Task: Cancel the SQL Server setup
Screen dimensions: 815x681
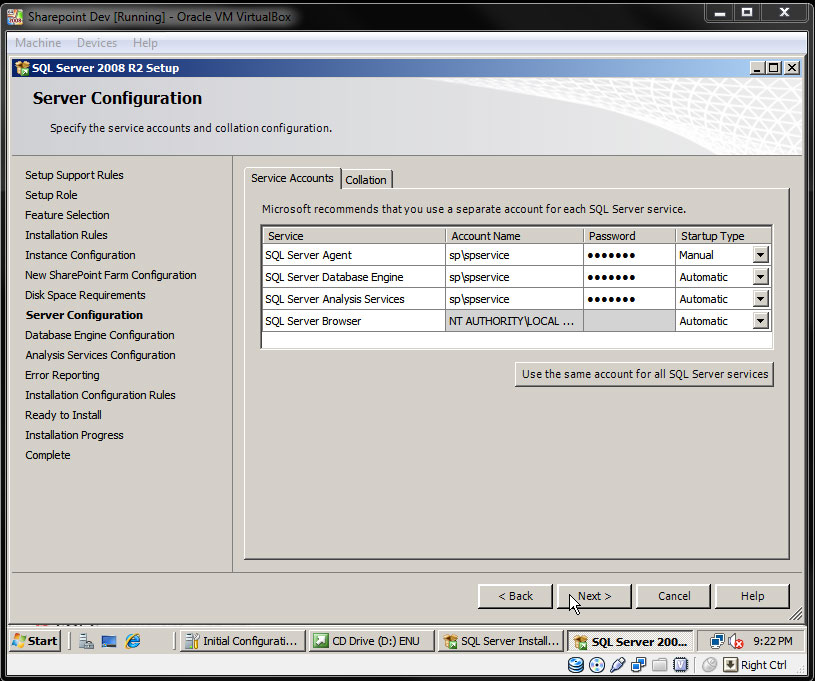Action: 674,596
